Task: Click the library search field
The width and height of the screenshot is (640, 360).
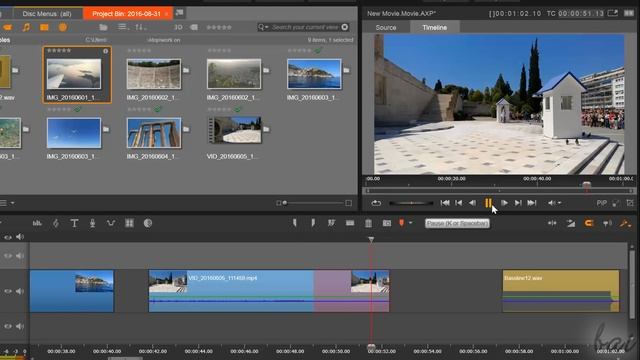Action: tap(305, 27)
